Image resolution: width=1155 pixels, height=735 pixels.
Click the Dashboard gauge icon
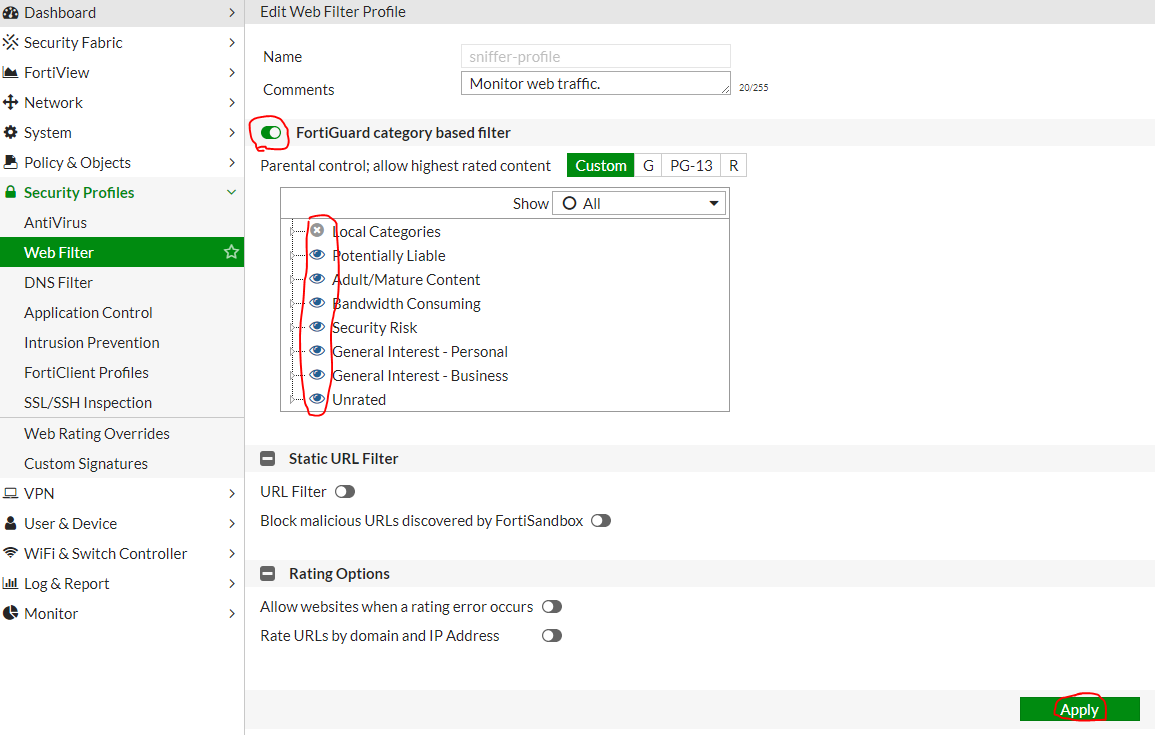tap(11, 13)
